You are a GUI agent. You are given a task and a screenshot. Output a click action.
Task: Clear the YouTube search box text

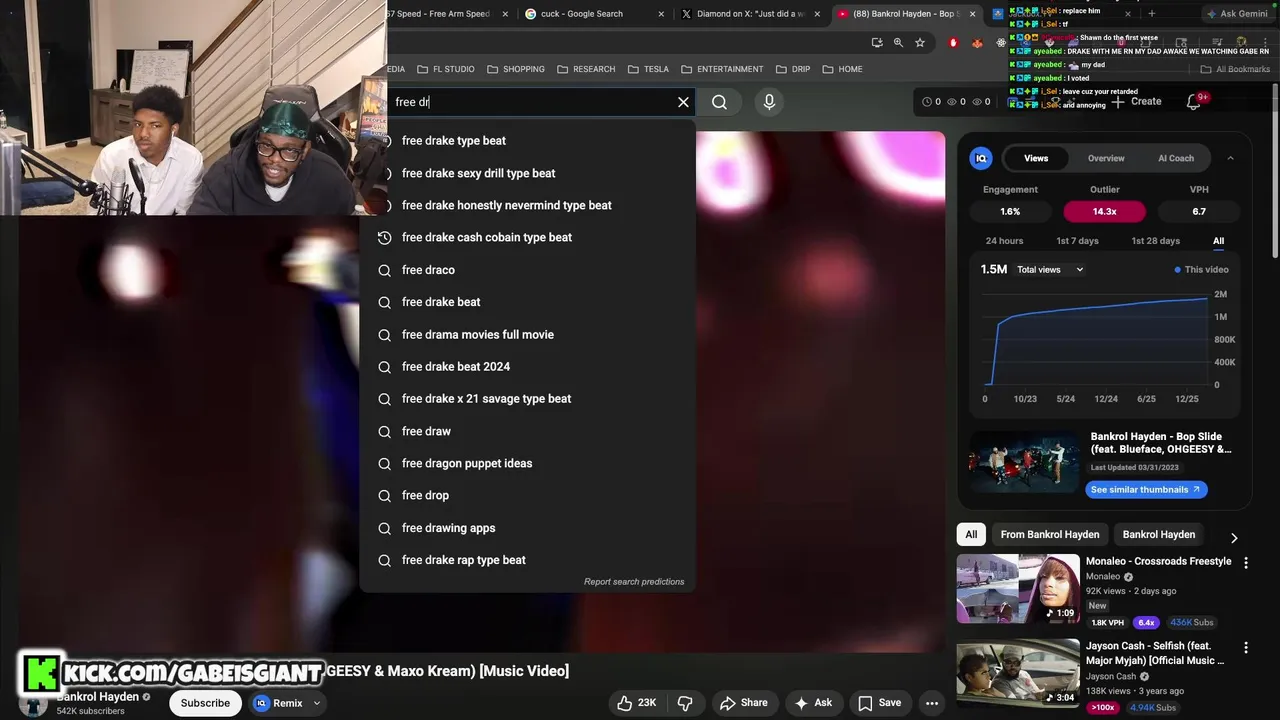point(683,102)
